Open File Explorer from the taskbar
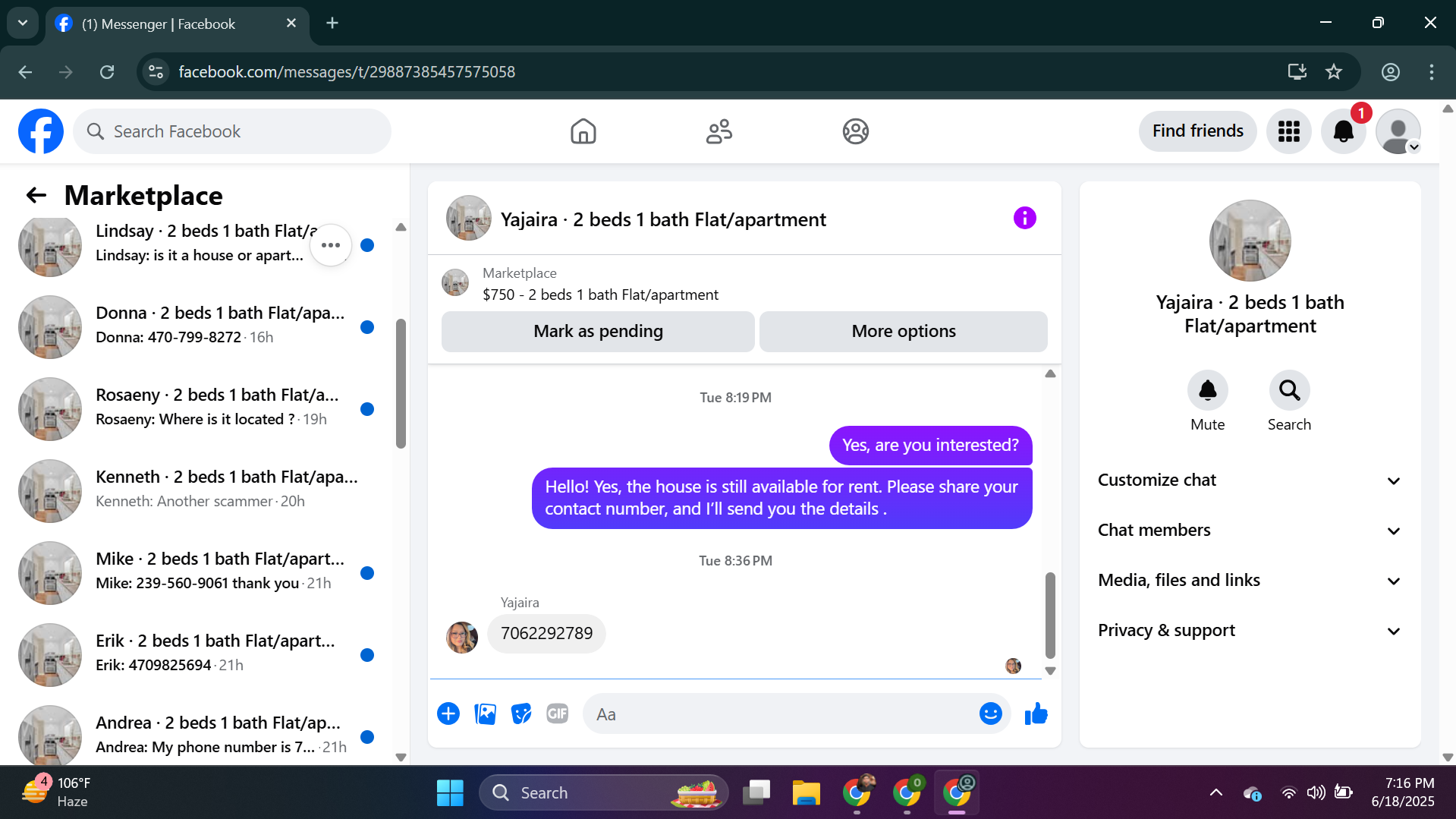This screenshot has height=819, width=1456. 806,793
